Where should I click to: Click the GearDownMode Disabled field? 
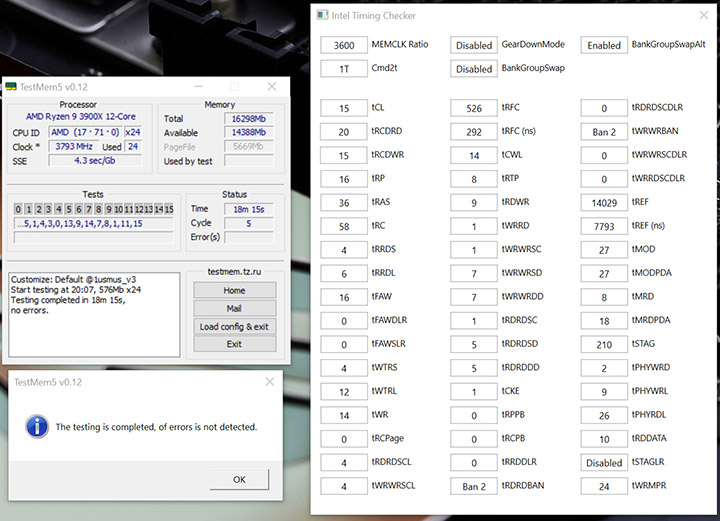474,45
